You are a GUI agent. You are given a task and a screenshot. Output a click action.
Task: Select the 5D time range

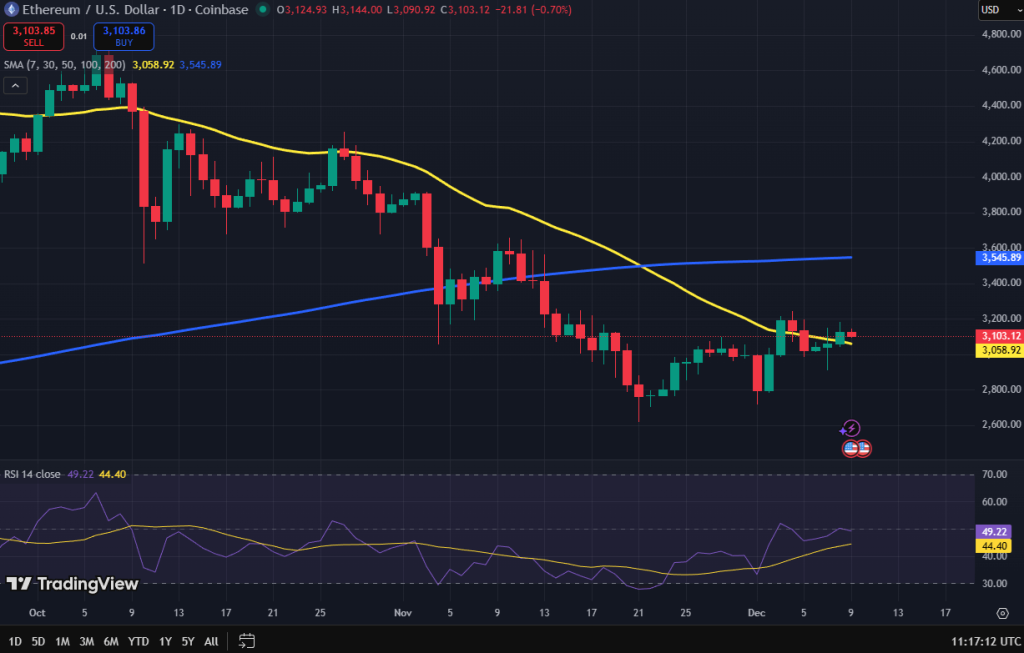pos(38,641)
